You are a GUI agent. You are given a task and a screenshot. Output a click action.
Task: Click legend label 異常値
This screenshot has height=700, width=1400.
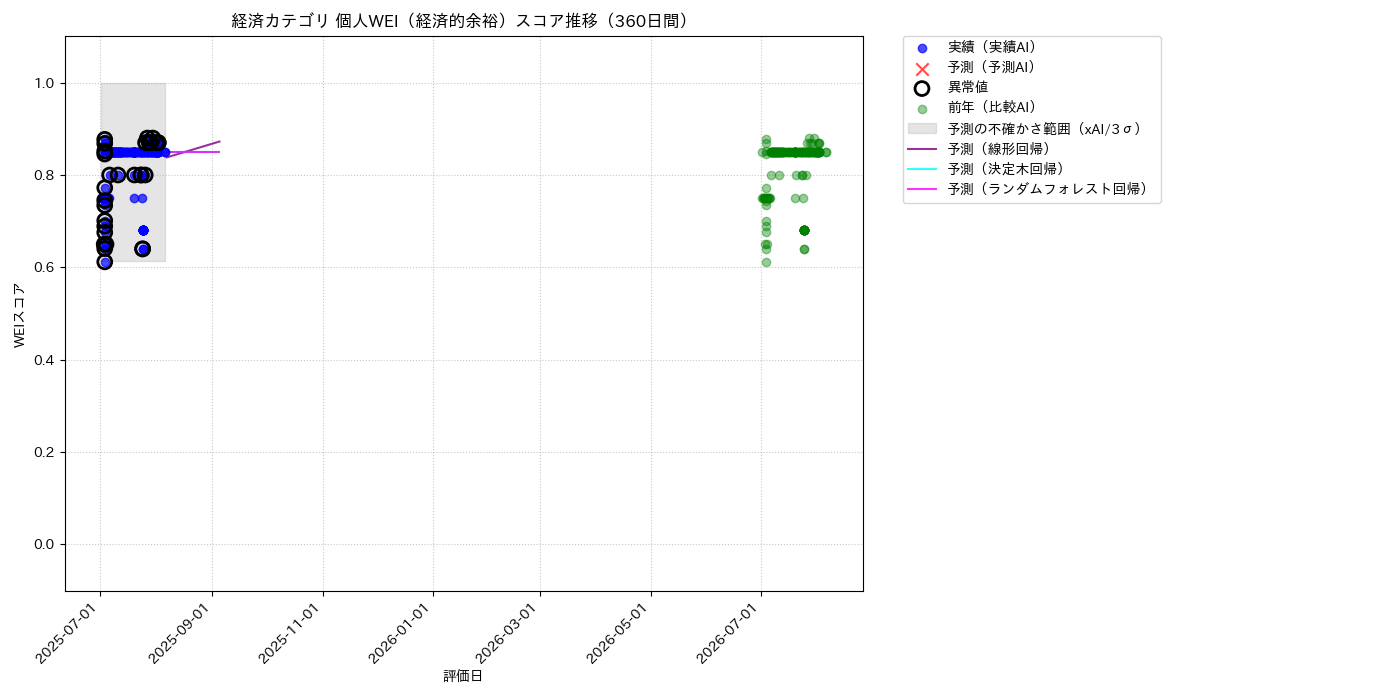(968, 87)
